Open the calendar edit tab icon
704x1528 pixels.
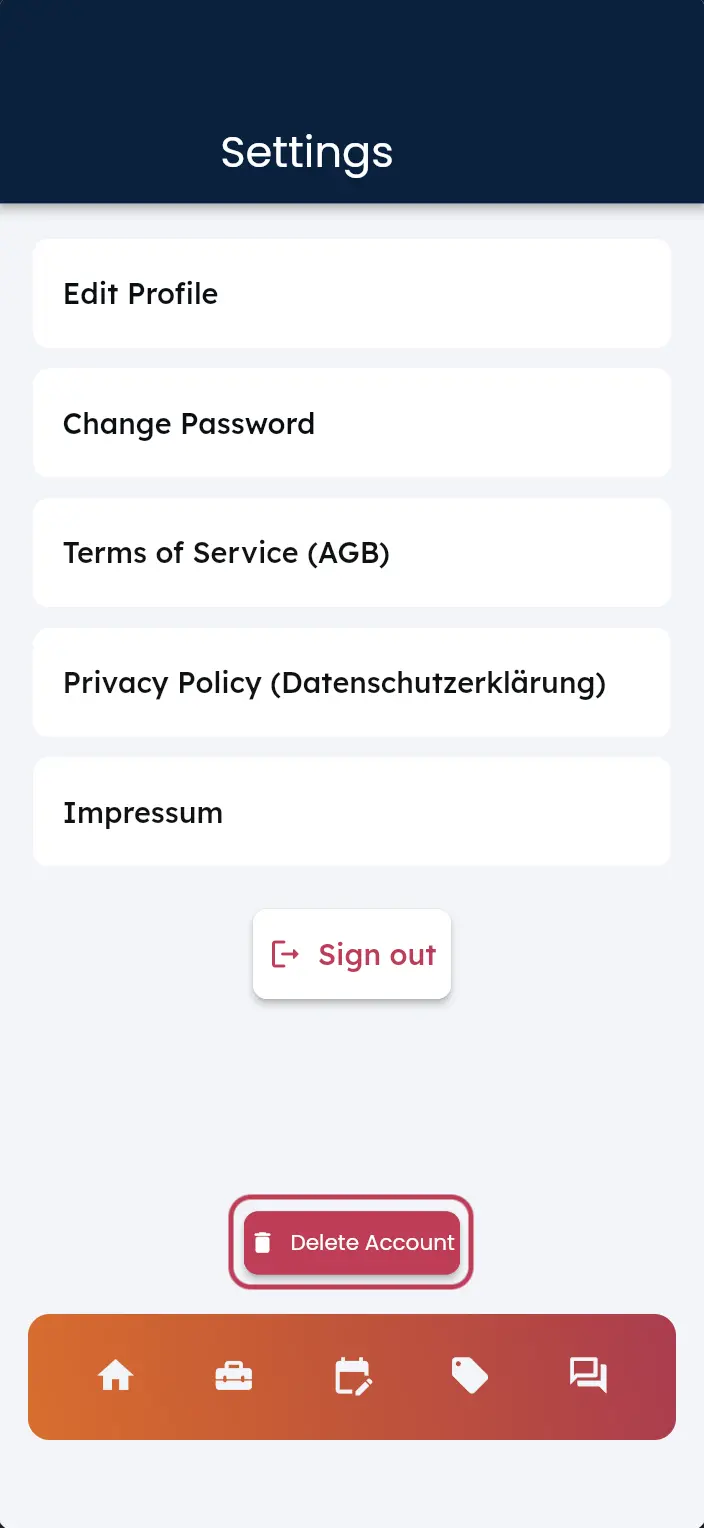pos(352,1376)
